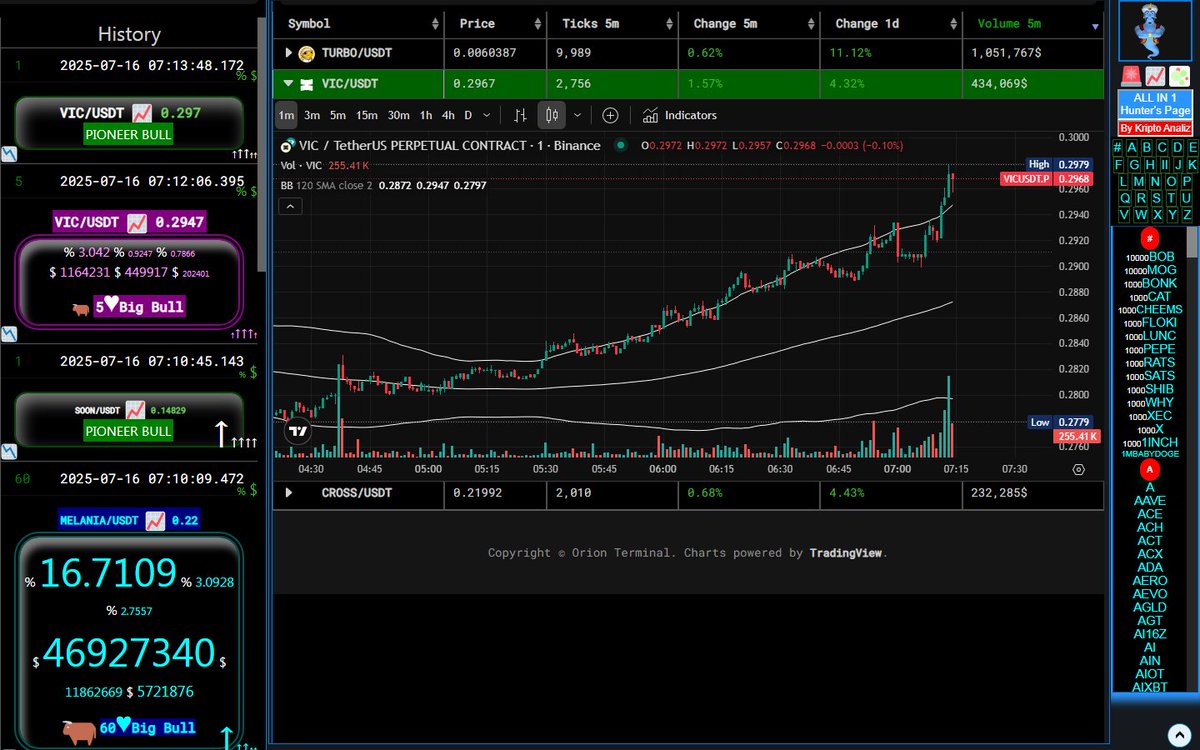Image resolution: width=1200 pixels, height=750 pixels.
Task: Select the D daily timeframe
Action: (x=468, y=115)
